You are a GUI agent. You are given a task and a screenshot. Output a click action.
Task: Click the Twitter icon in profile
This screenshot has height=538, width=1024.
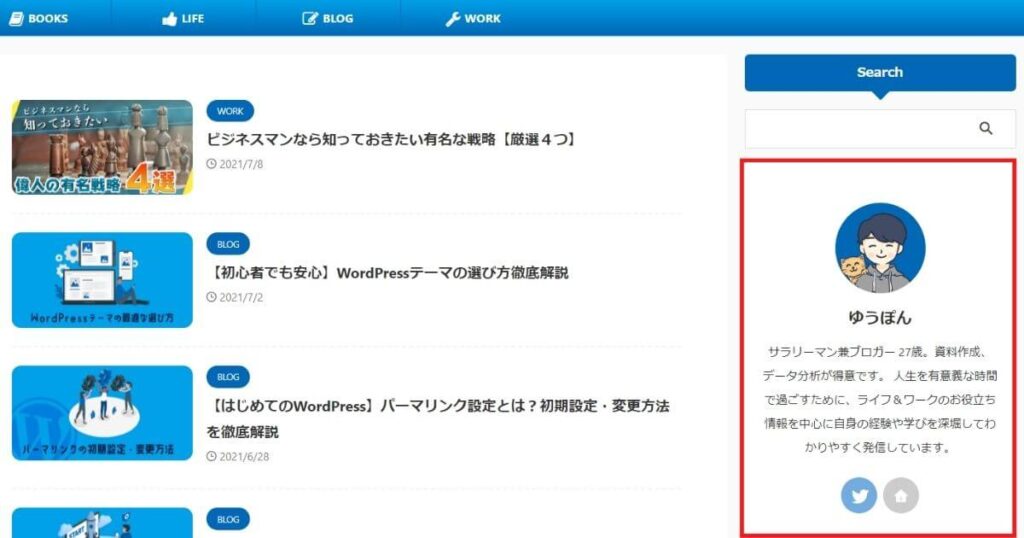859,495
